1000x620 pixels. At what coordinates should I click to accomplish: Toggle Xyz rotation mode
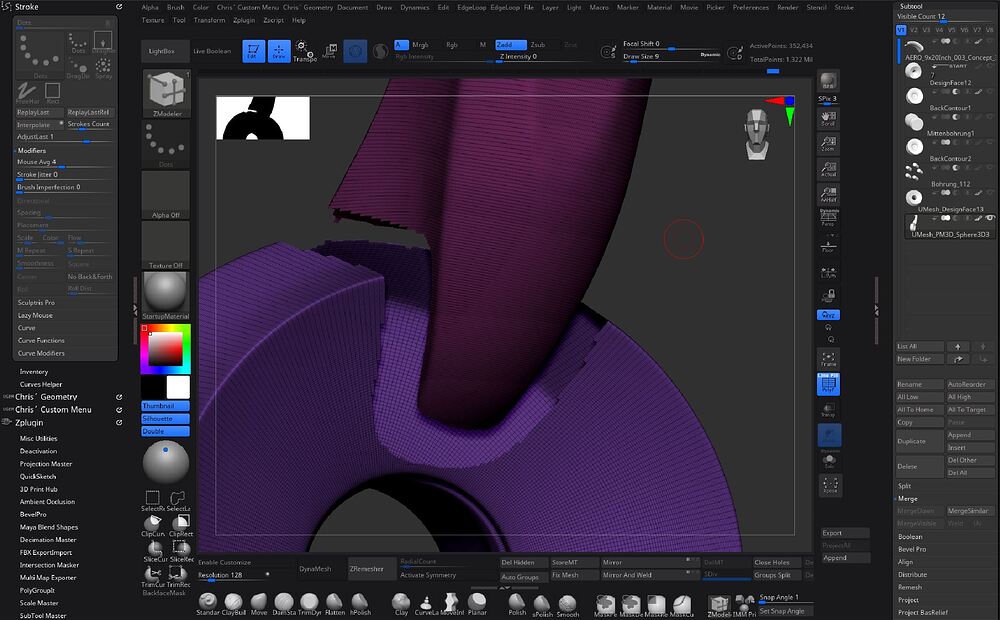(x=828, y=315)
